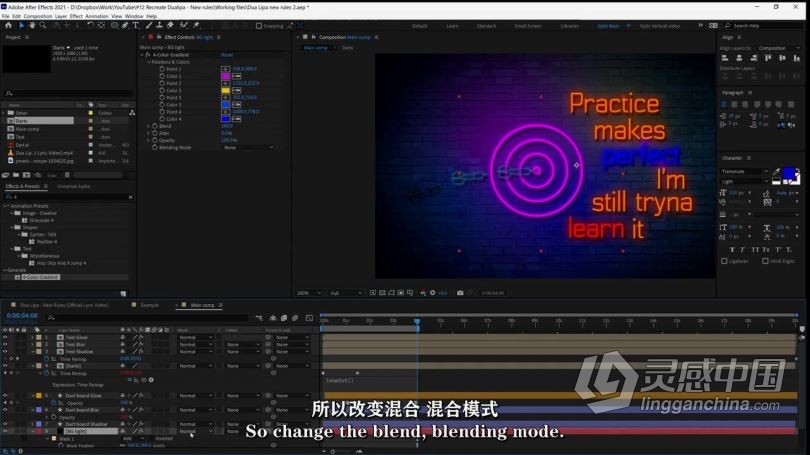810x455 pixels.
Task: Hide the Dart board Glow layer eye
Action: (5, 396)
